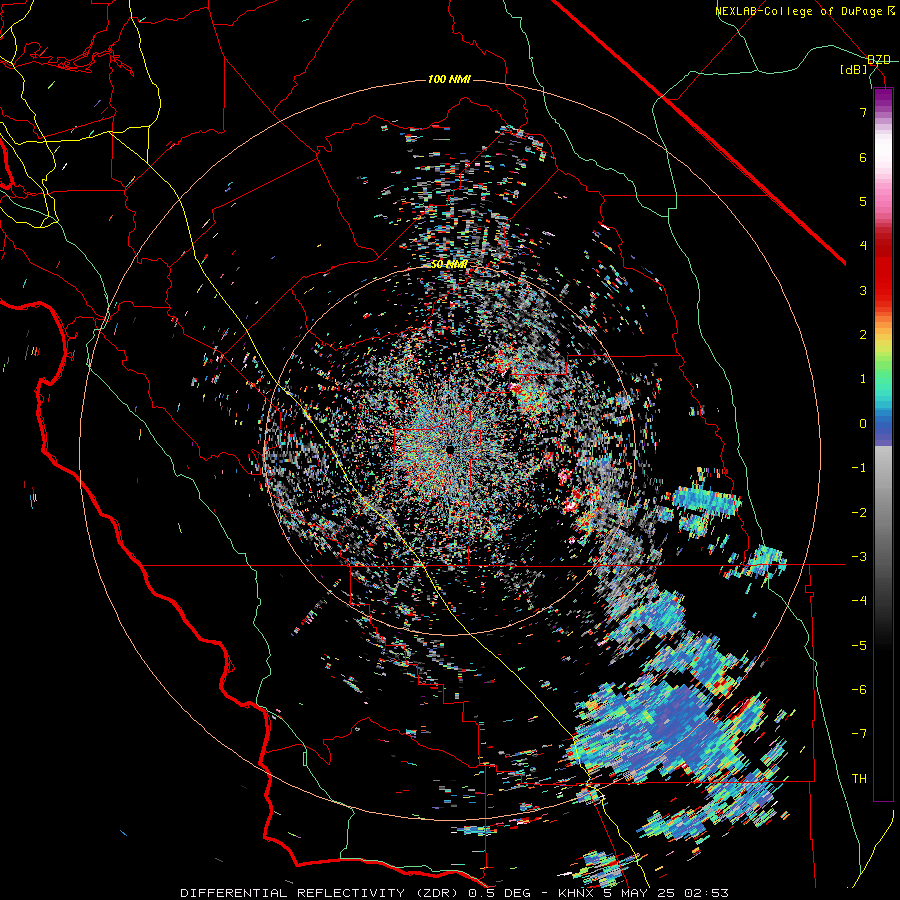Click the TH threshold scale label
This screenshot has height=900, width=900.
[859, 779]
